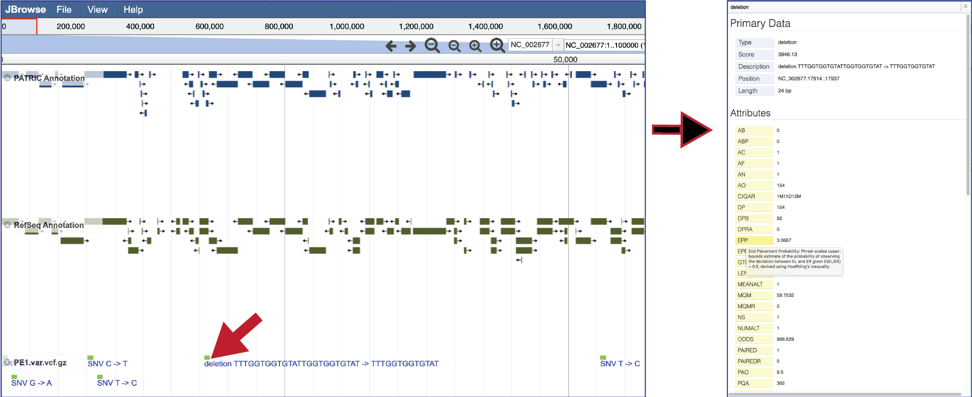
Task: Click 400,000 on the overview scale
Action: [x=140, y=27]
